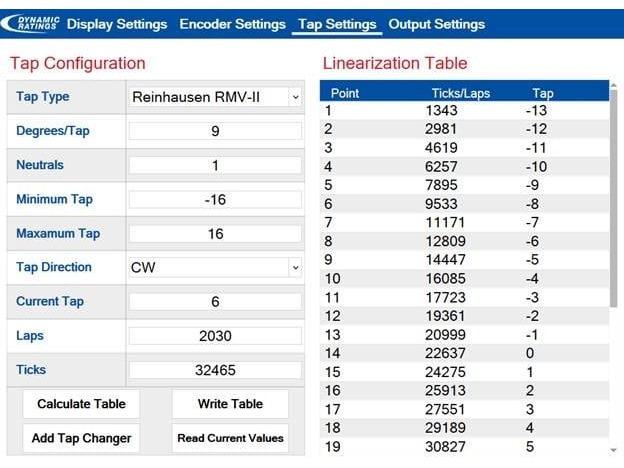This screenshot has height=468, width=624.
Task: Click the Tap Configuration heading
Action: click(x=78, y=64)
